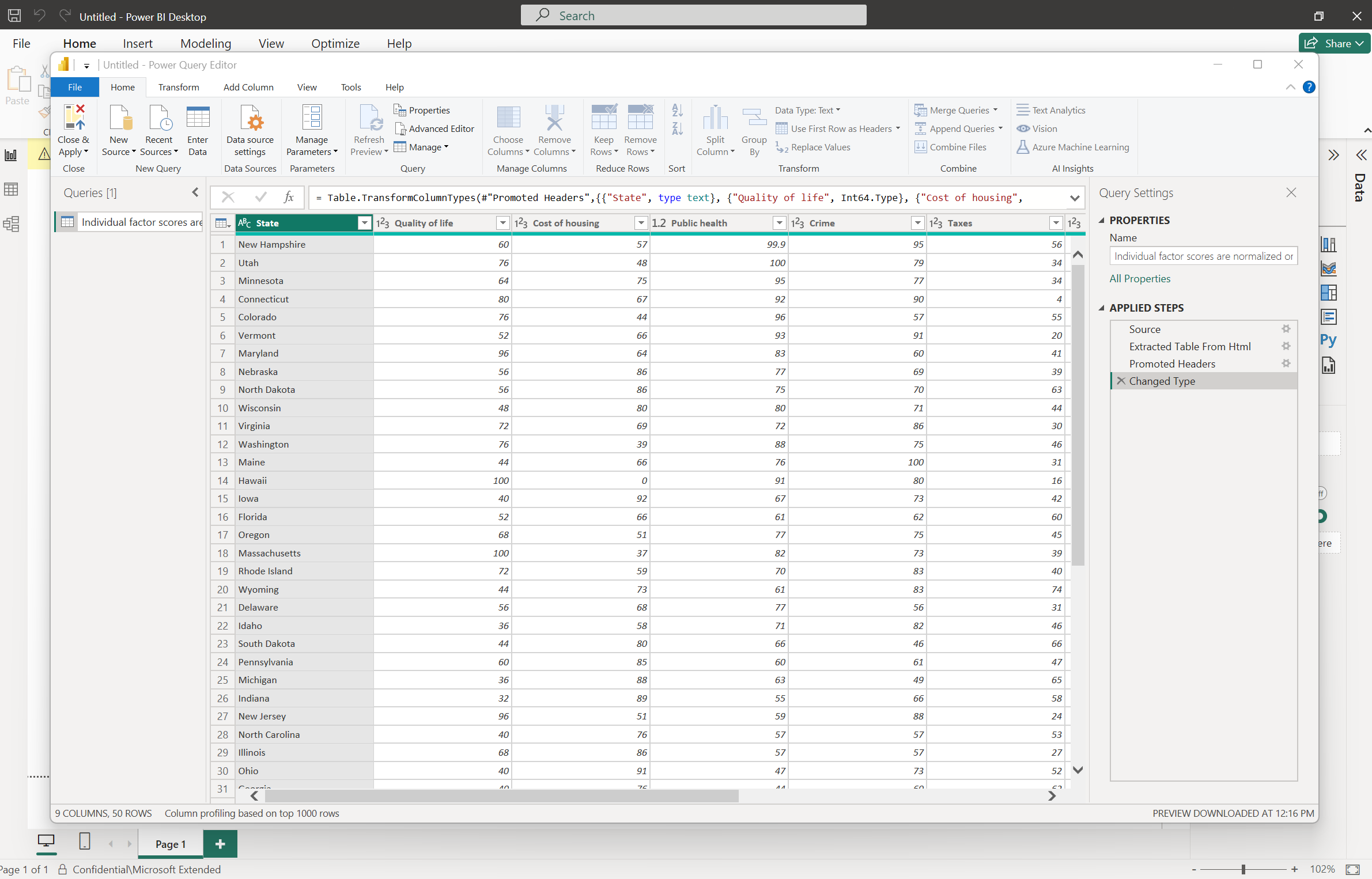Viewport: 1372px width, 879px height.
Task: Click the query Name input field
Action: click(1203, 256)
